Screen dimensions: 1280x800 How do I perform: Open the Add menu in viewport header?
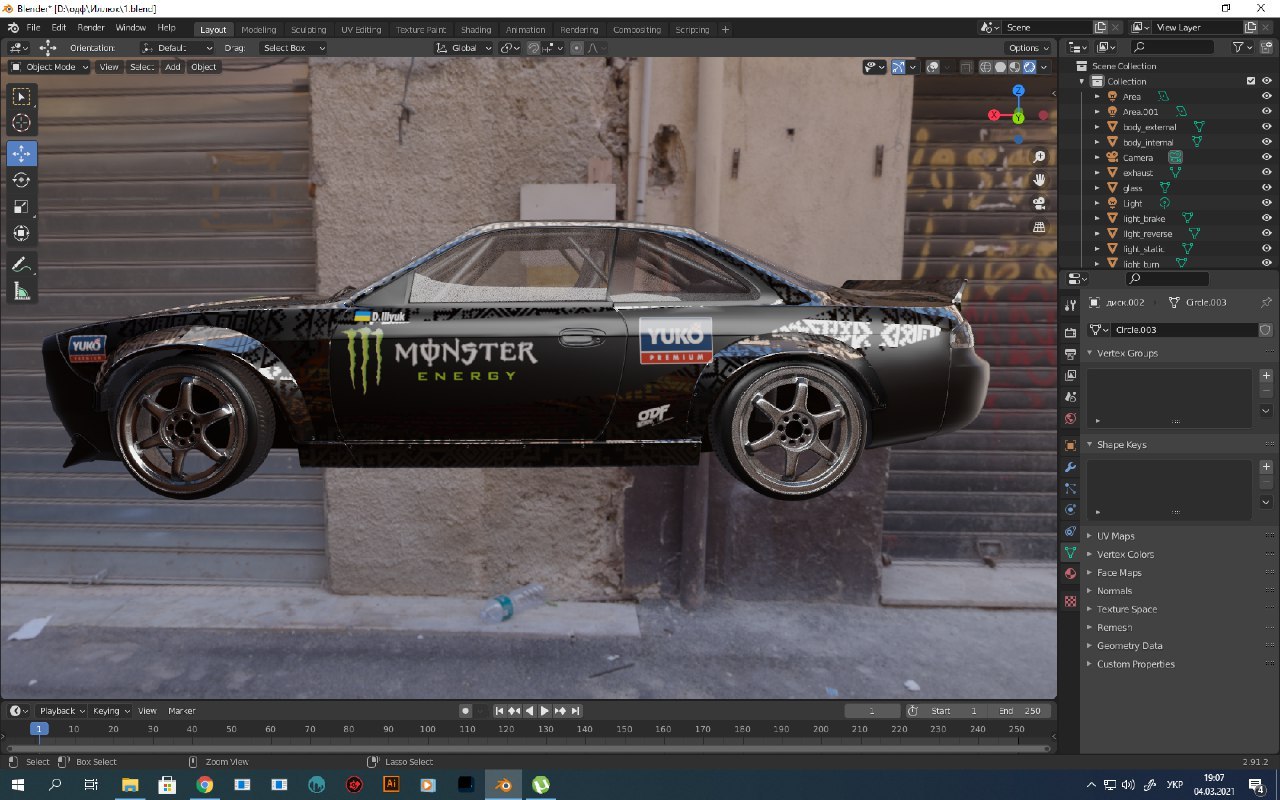pos(173,67)
